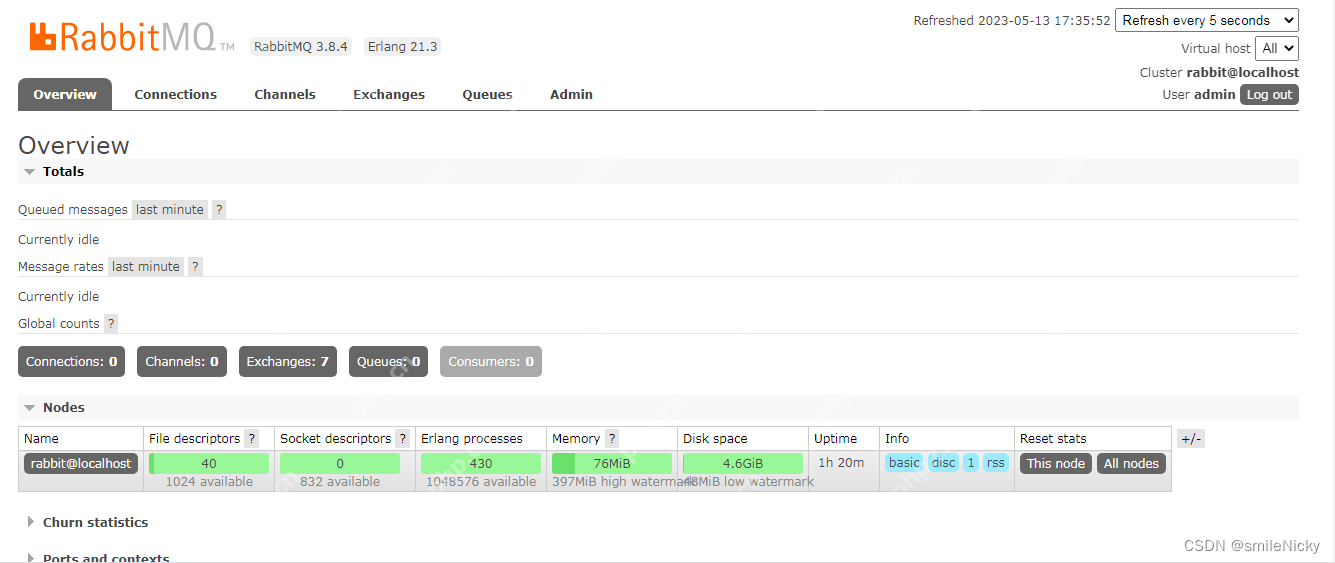Click the Disk space bar 4.6GiB
The height and width of the screenshot is (563, 1335).
tap(743, 464)
